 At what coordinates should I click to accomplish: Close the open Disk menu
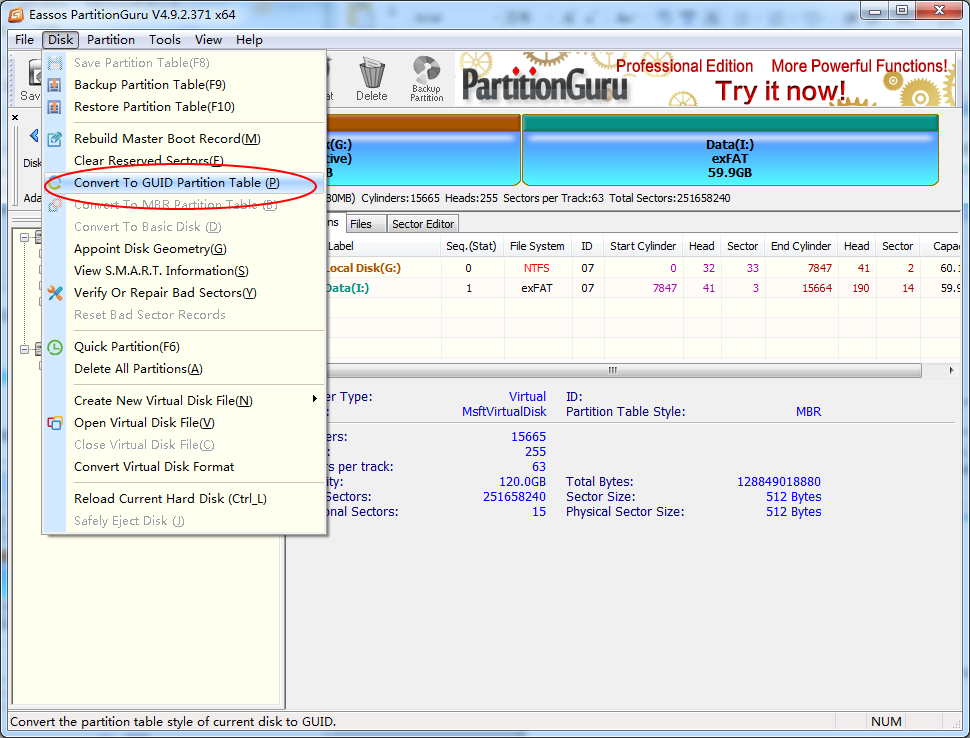point(61,40)
